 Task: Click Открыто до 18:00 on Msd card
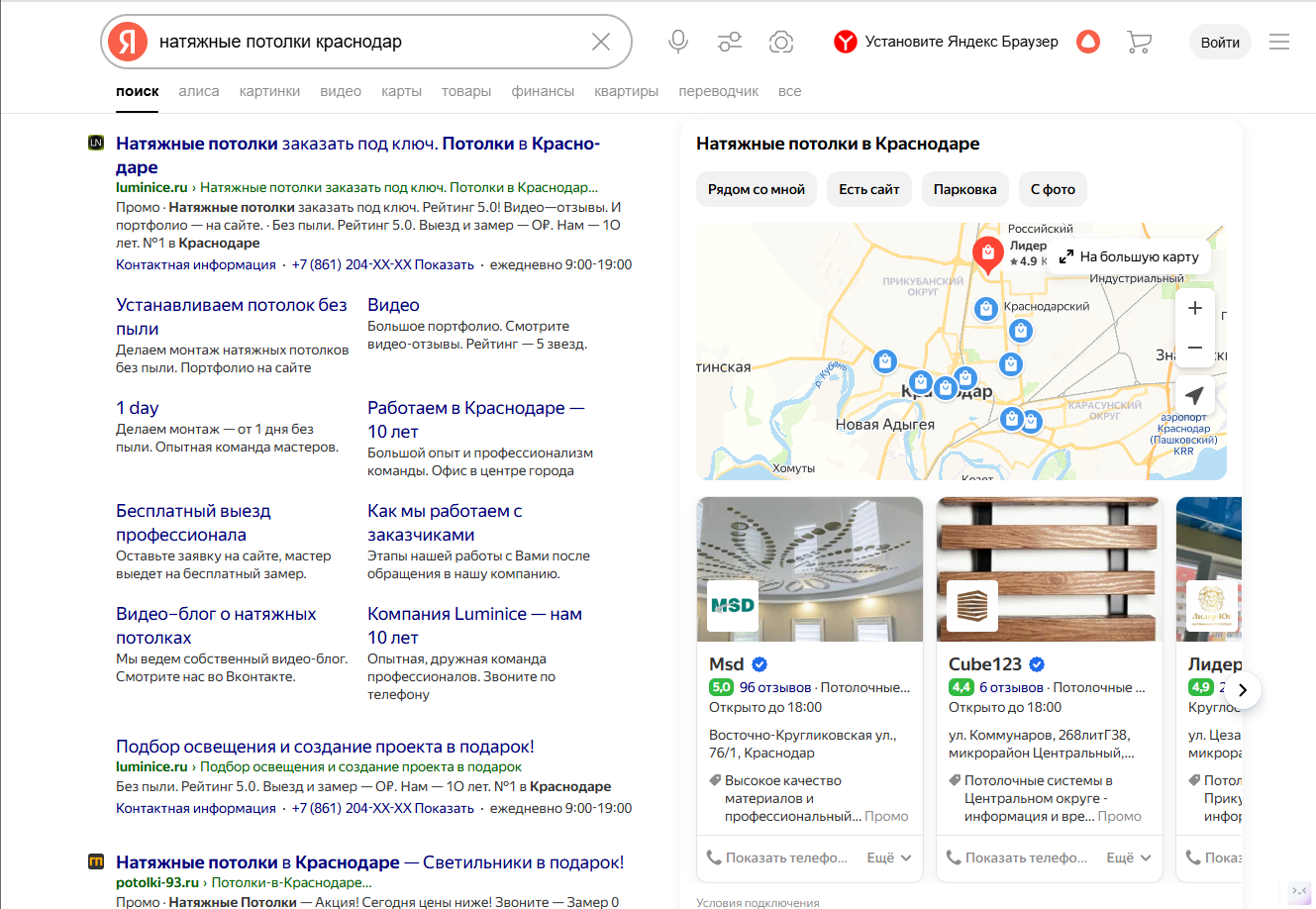point(765,707)
